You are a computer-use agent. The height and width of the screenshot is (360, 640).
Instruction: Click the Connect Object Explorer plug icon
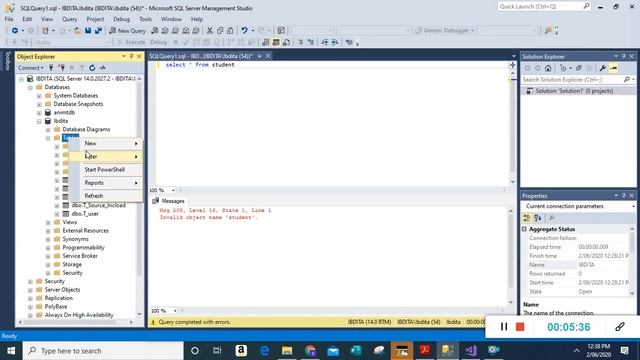51,68
